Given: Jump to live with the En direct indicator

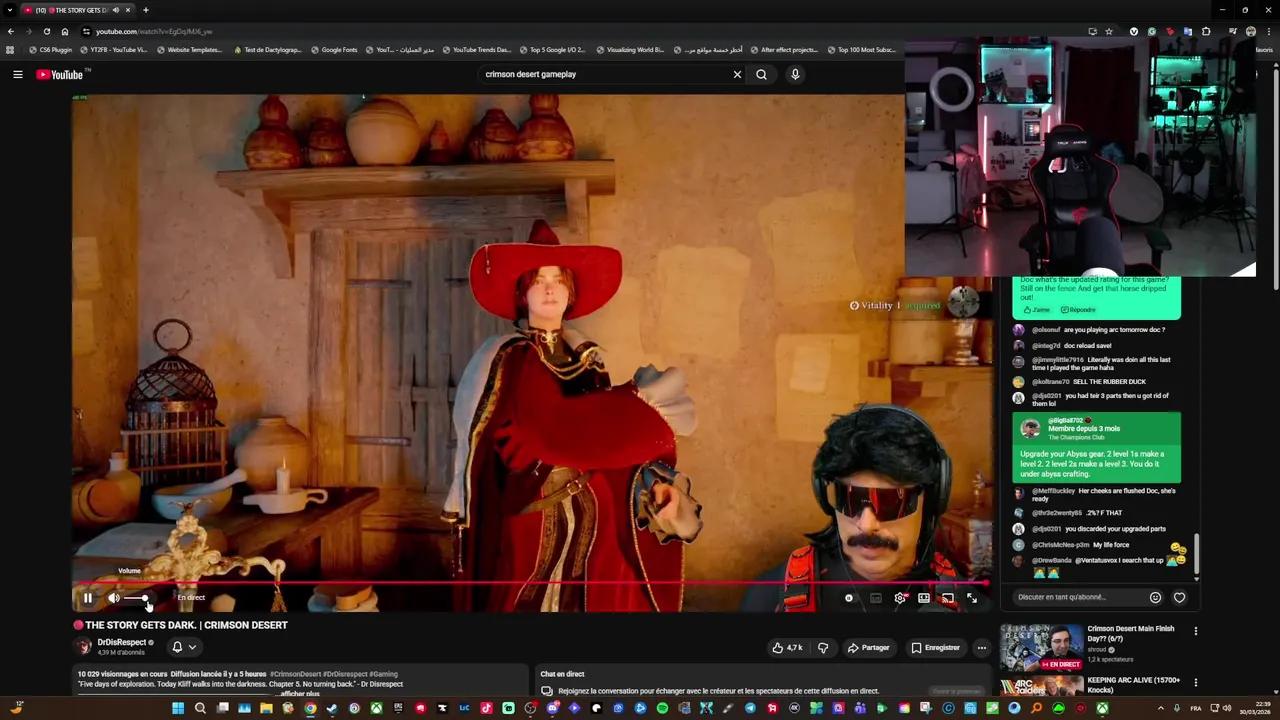Looking at the screenshot, I should click(190, 598).
